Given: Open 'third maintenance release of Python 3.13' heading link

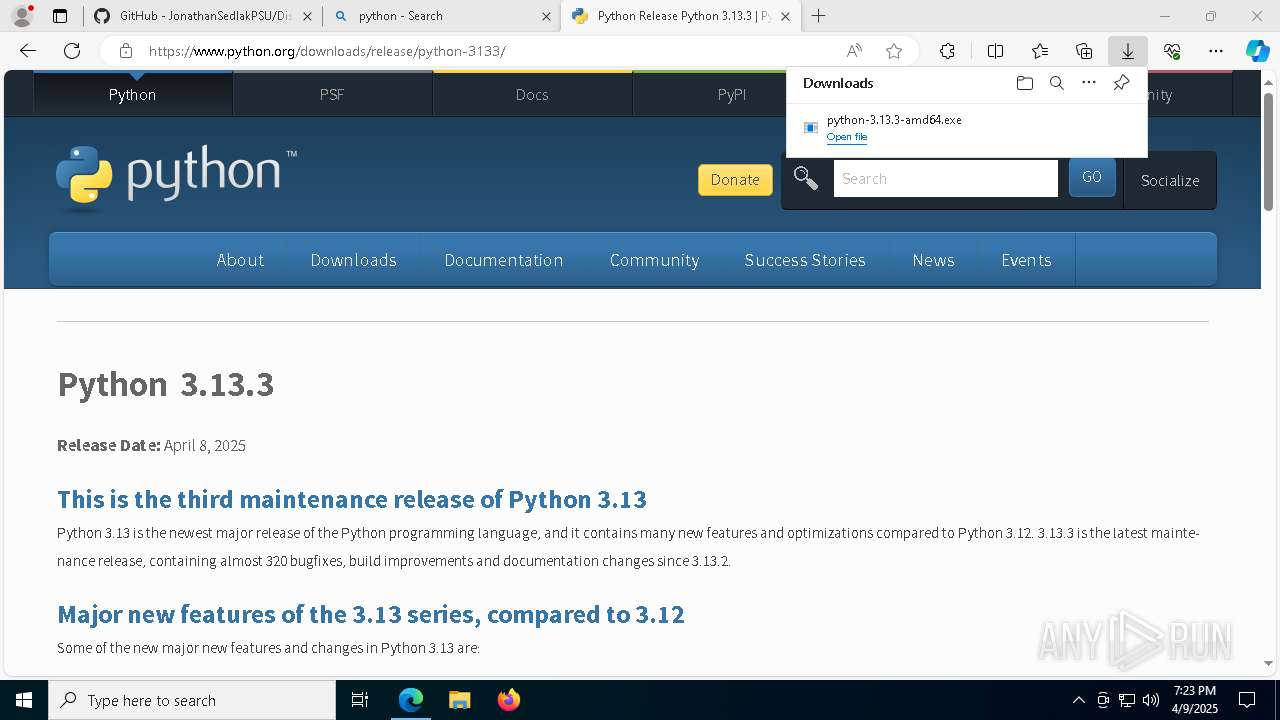Looking at the screenshot, I should point(352,499).
